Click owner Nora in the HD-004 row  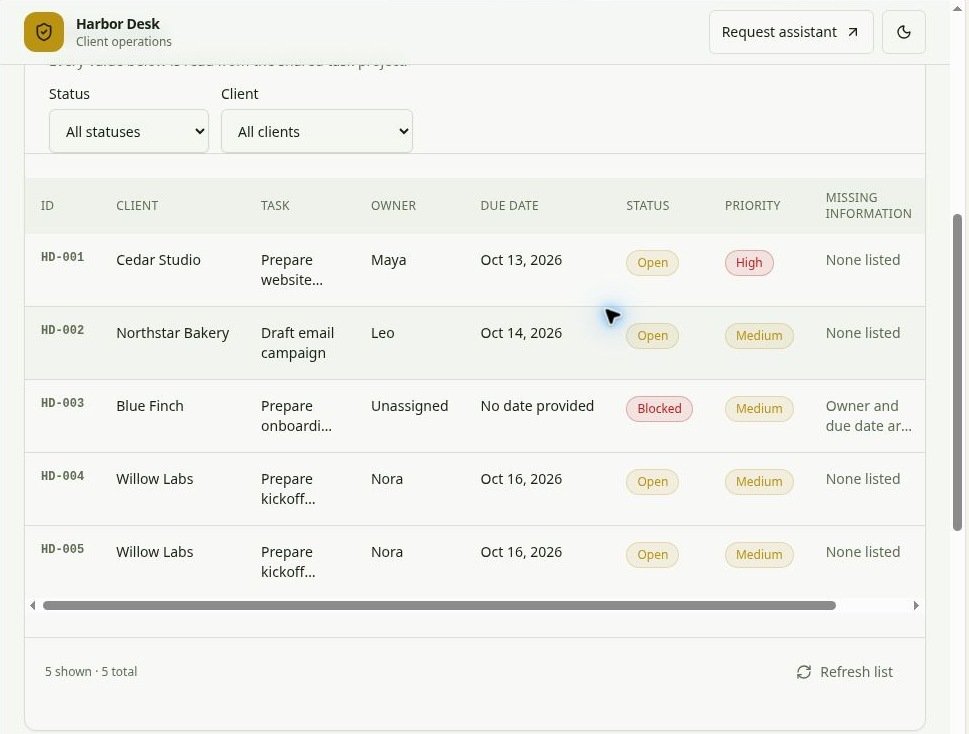pyautogui.click(x=387, y=479)
